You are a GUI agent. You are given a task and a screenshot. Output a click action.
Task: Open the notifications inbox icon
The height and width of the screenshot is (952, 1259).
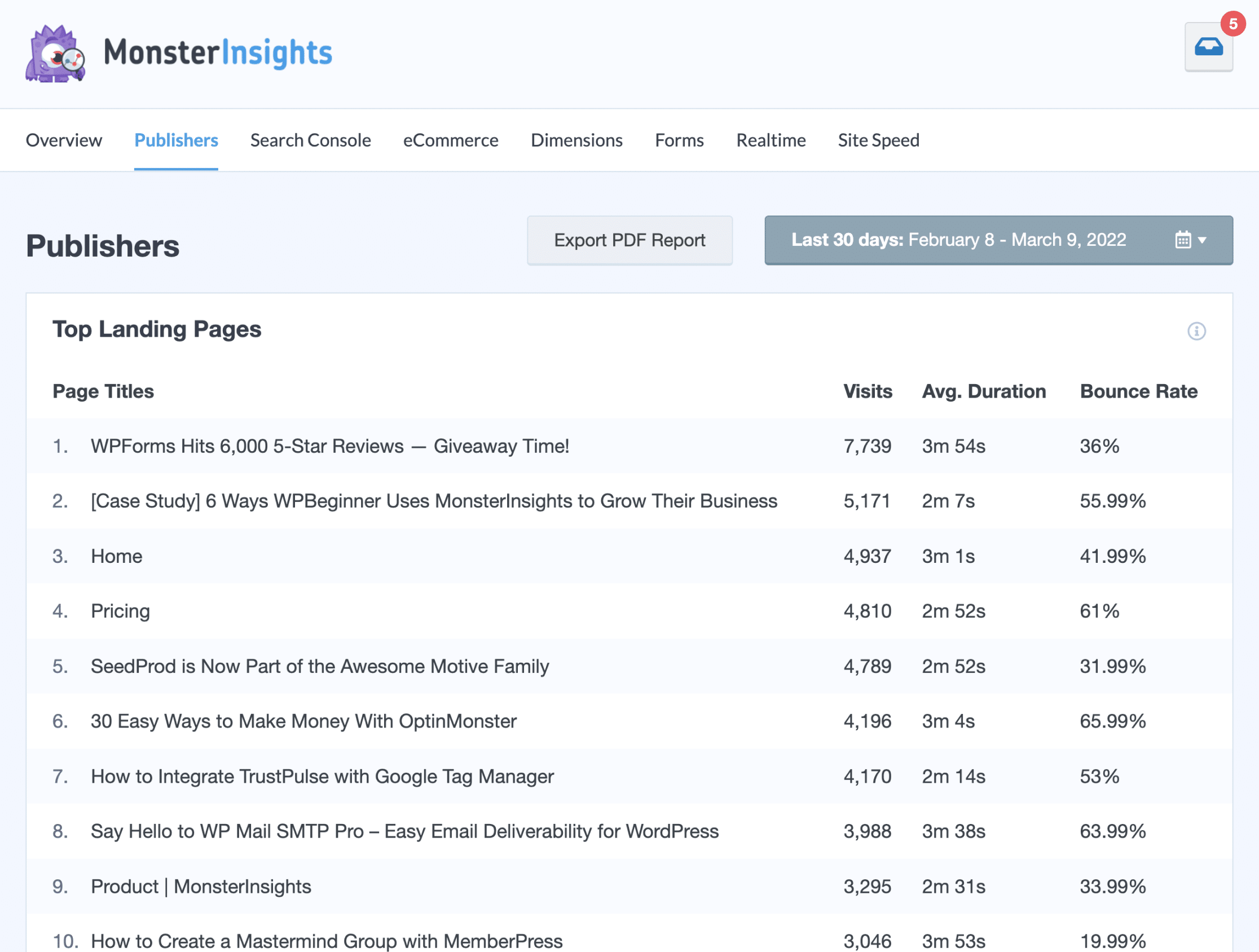tap(1208, 47)
